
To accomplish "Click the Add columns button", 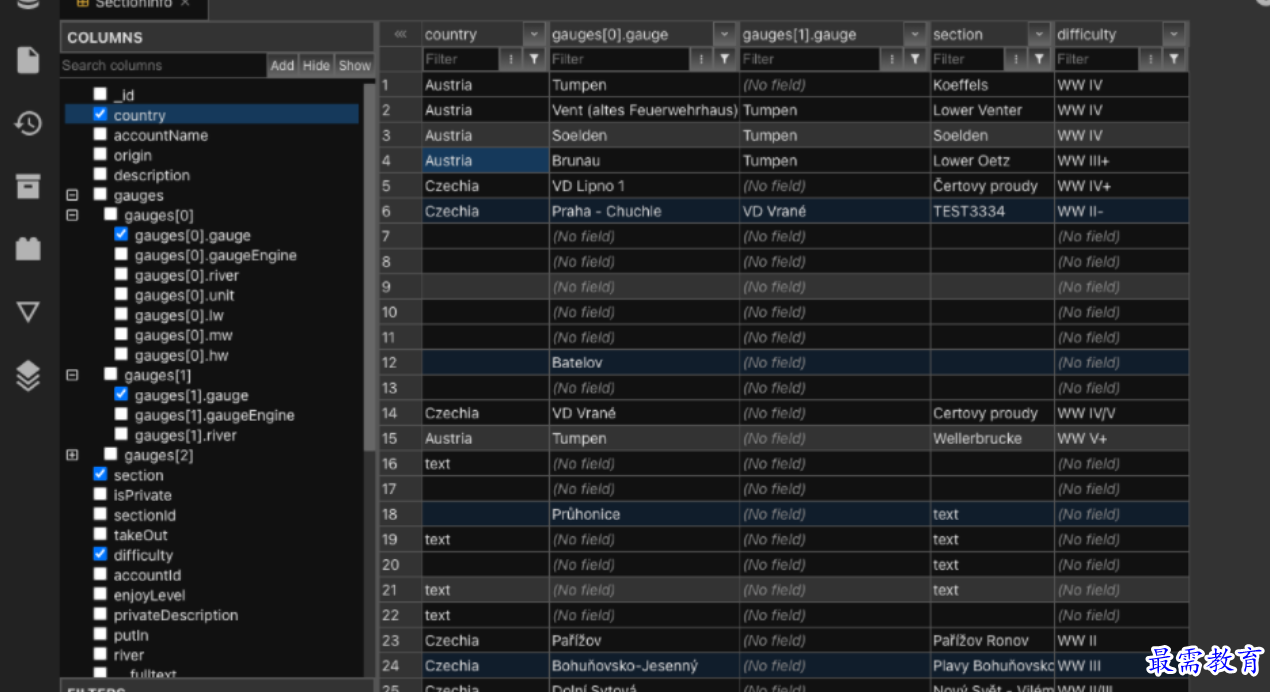I will pyautogui.click(x=283, y=65).
